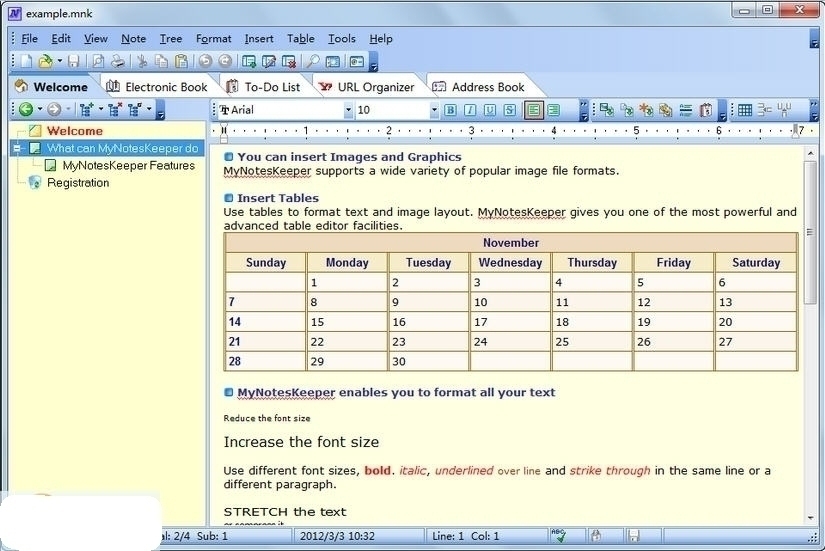Click the insert symbol asterisk icon
This screenshot has width=825, height=551.
[x=646, y=109]
